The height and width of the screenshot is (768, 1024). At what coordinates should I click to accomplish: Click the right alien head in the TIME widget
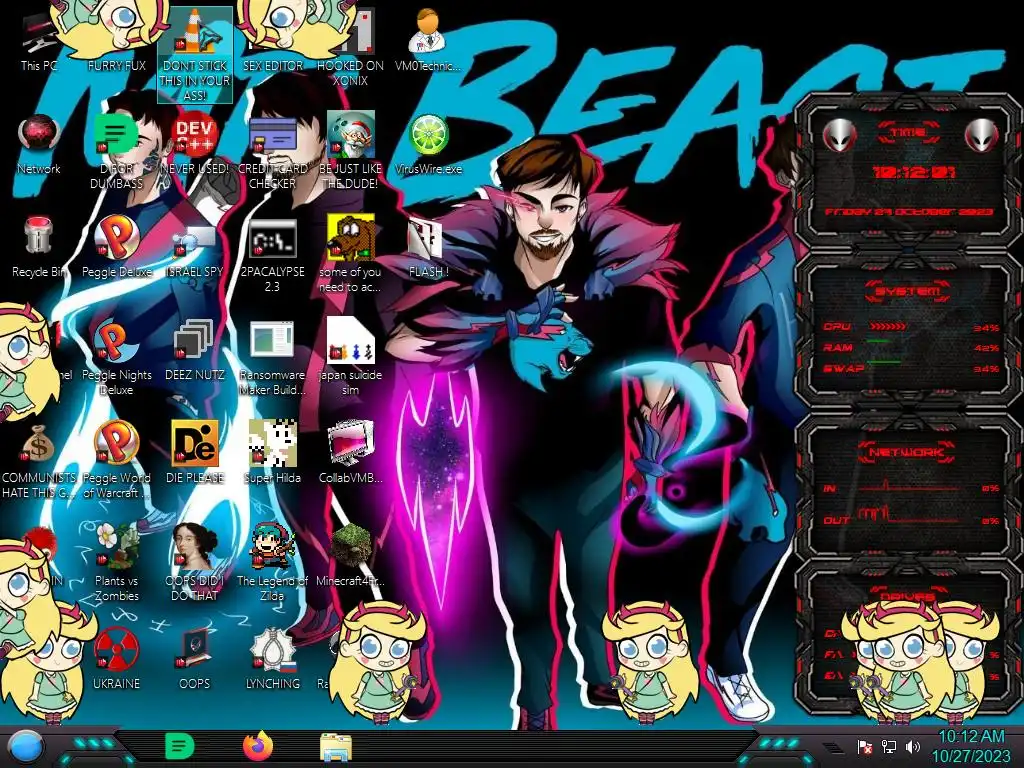point(982,135)
